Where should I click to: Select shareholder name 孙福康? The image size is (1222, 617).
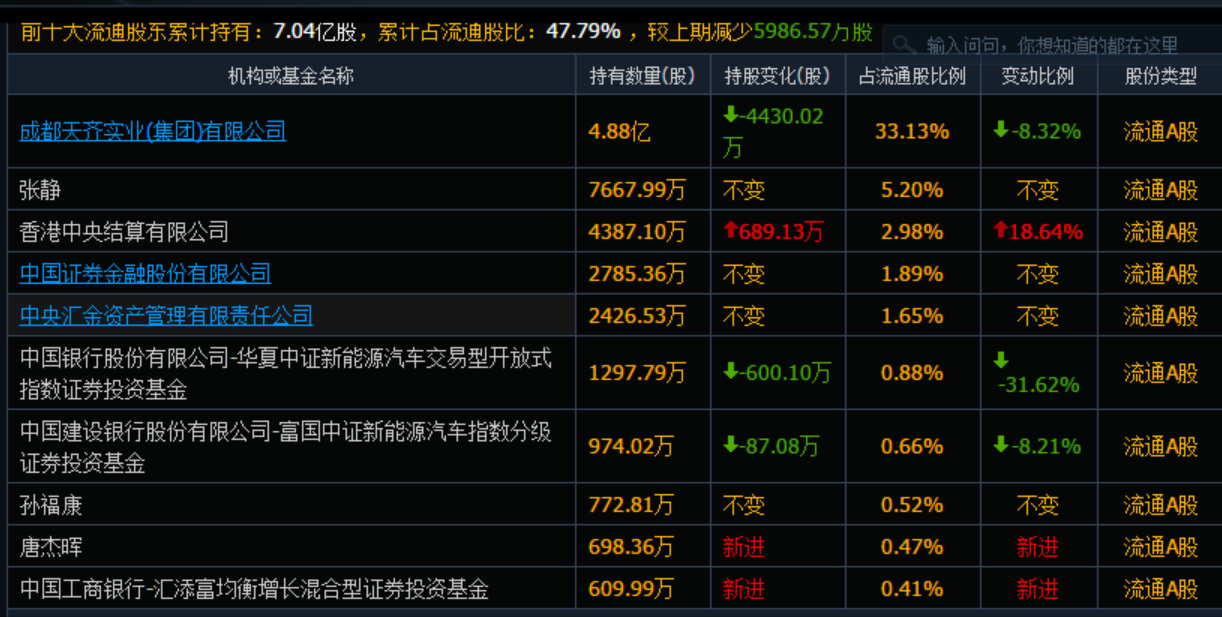pyautogui.click(x=51, y=505)
